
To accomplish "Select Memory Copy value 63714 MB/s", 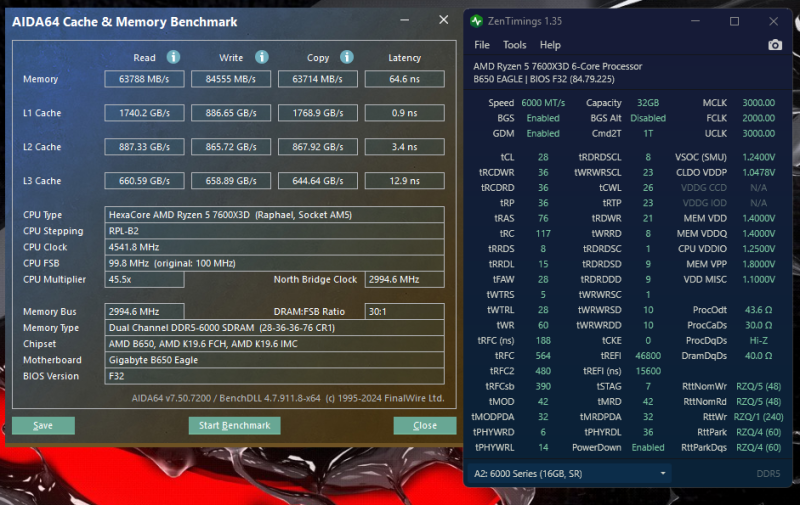I will 317,79.
